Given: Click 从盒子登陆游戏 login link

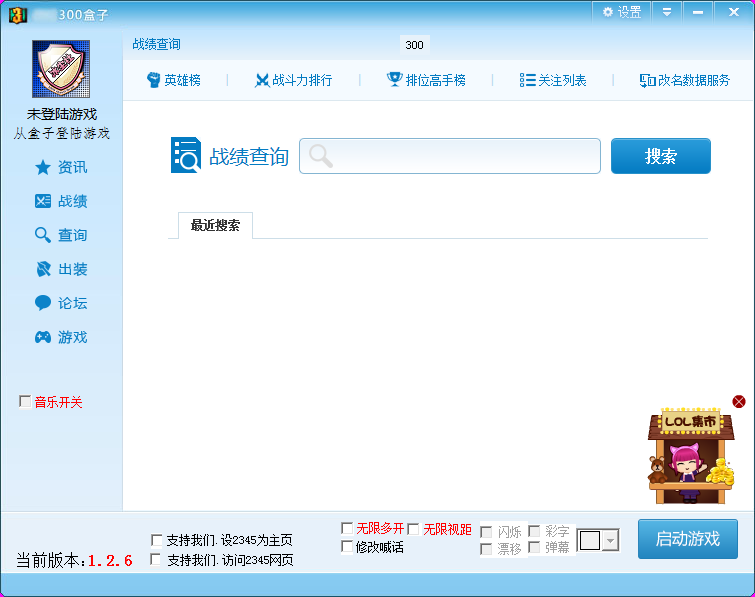Looking at the screenshot, I should pos(62,133).
